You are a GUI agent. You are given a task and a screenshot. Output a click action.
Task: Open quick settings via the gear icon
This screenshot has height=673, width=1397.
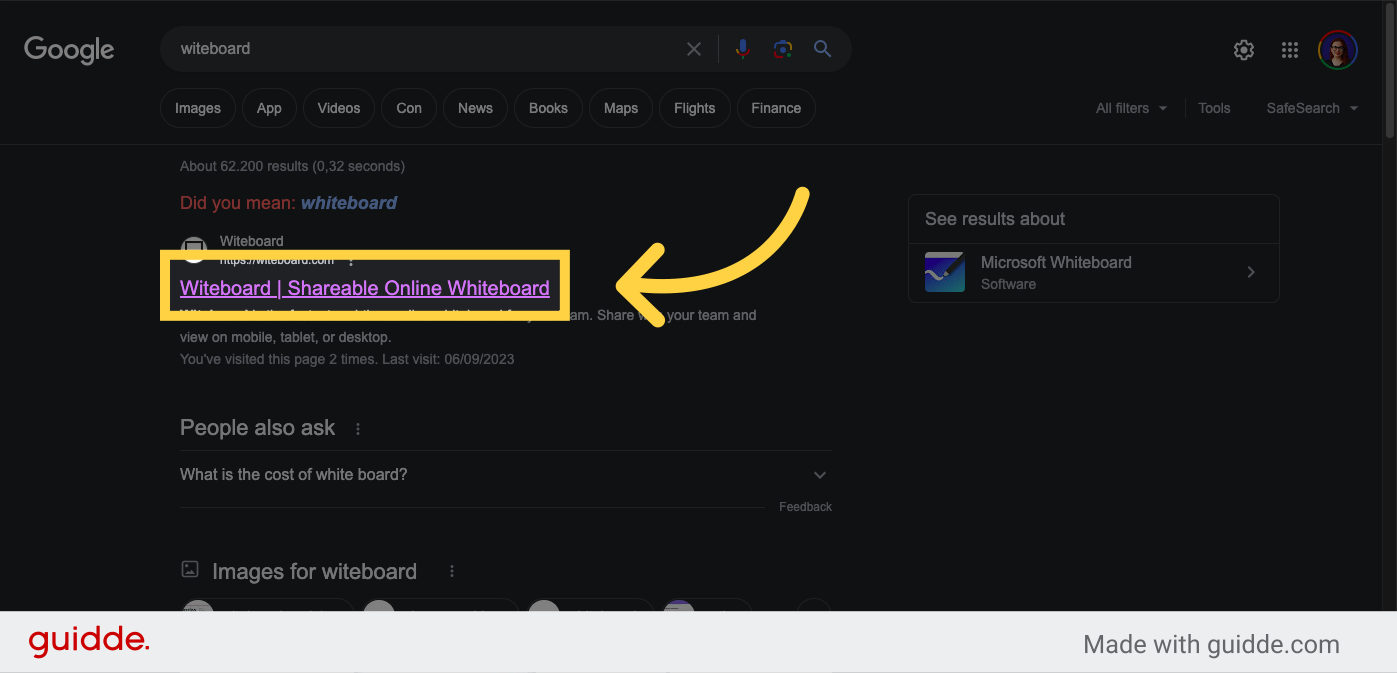[x=1243, y=49]
